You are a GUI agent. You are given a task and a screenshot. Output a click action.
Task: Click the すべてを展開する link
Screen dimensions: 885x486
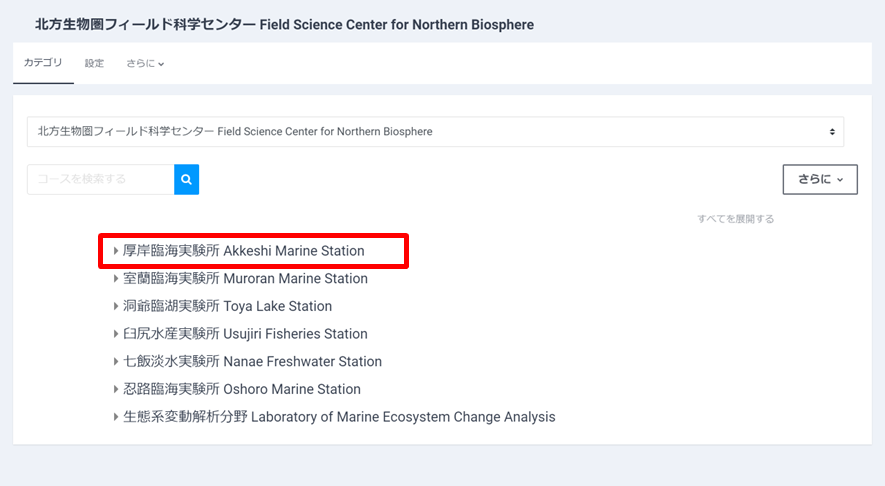(735, 218)
